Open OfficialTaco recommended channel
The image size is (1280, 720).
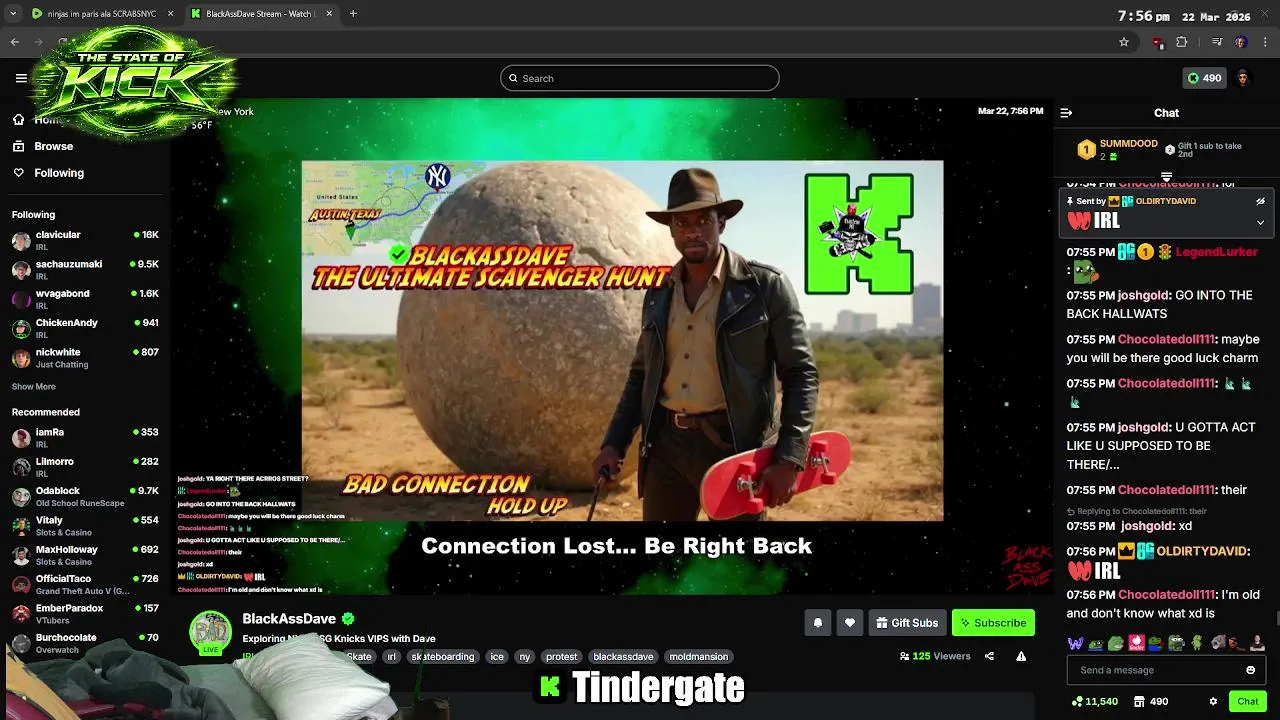tap(85, 584)
